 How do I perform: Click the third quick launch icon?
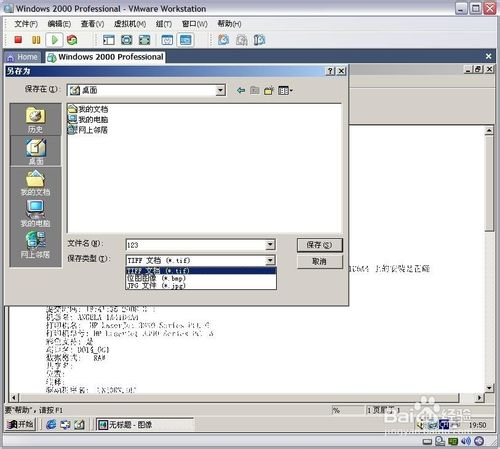tap(79, 424)
